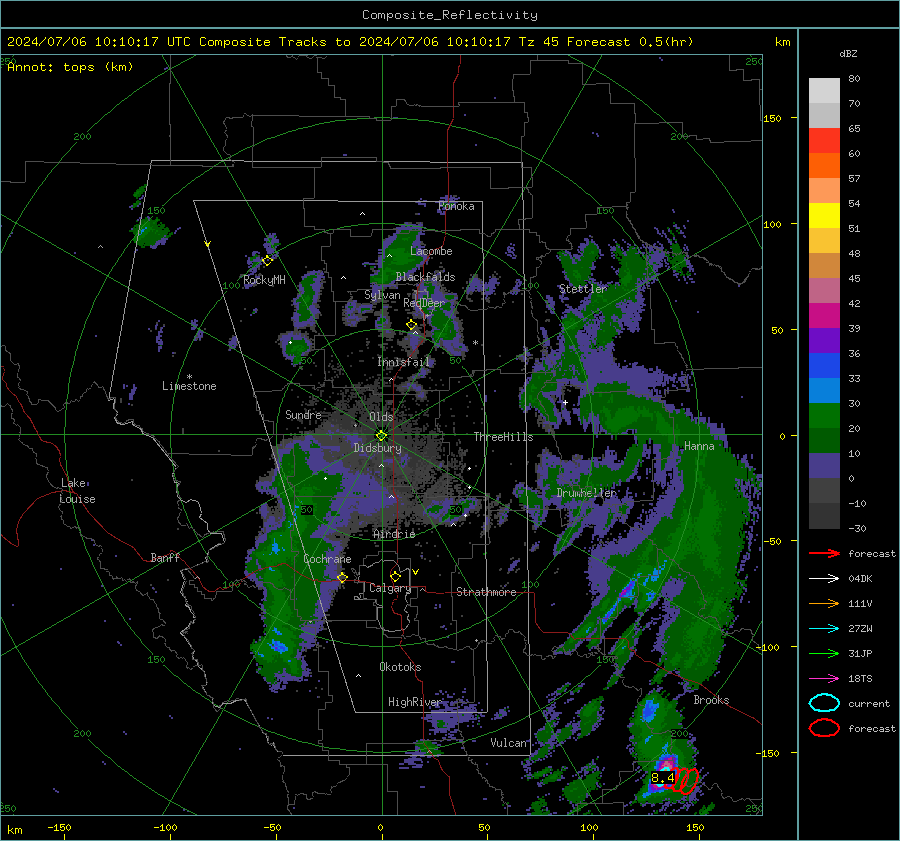Pick the bright red 65-60 dBZ swatch
Viewport: 900px width, 841px height.
coord(824,141)
